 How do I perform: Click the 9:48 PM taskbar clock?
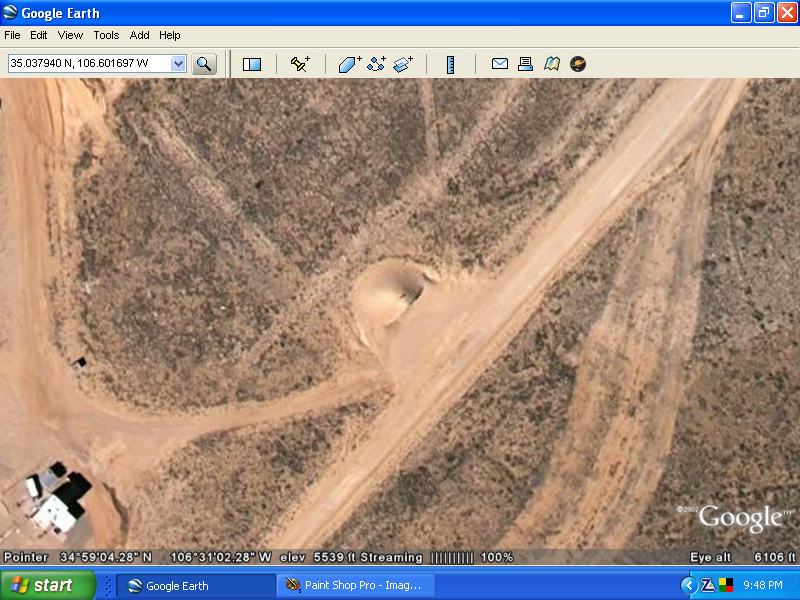tap(763, 585)
